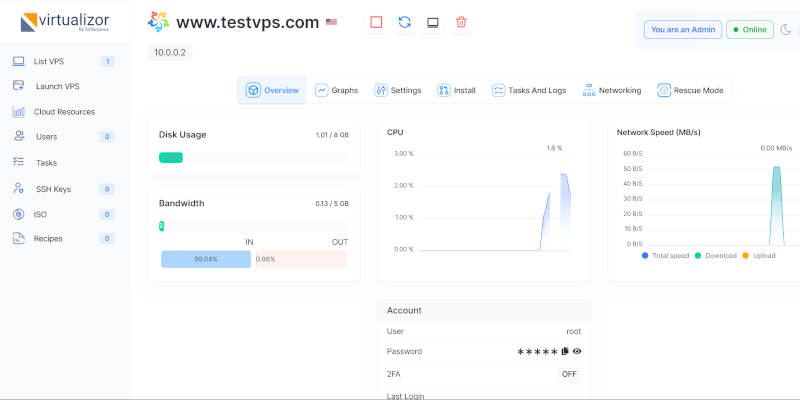Copy the password using the copy icon
Screen dimensions: 800x400
click(x=565, y=351)
